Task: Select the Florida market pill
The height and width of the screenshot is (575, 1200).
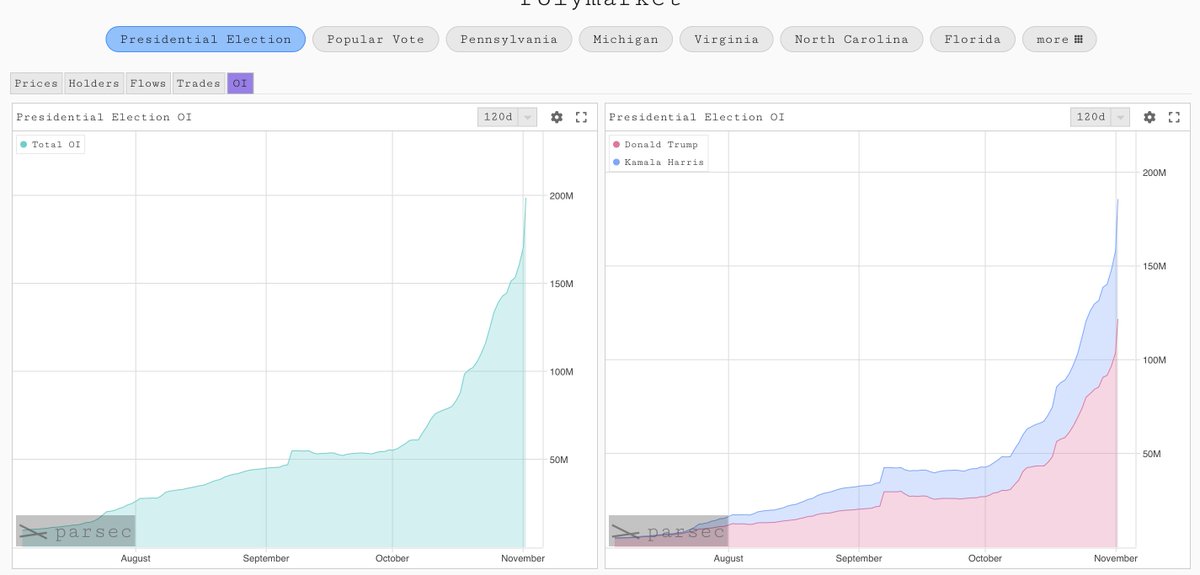Action: coord(973,40)
